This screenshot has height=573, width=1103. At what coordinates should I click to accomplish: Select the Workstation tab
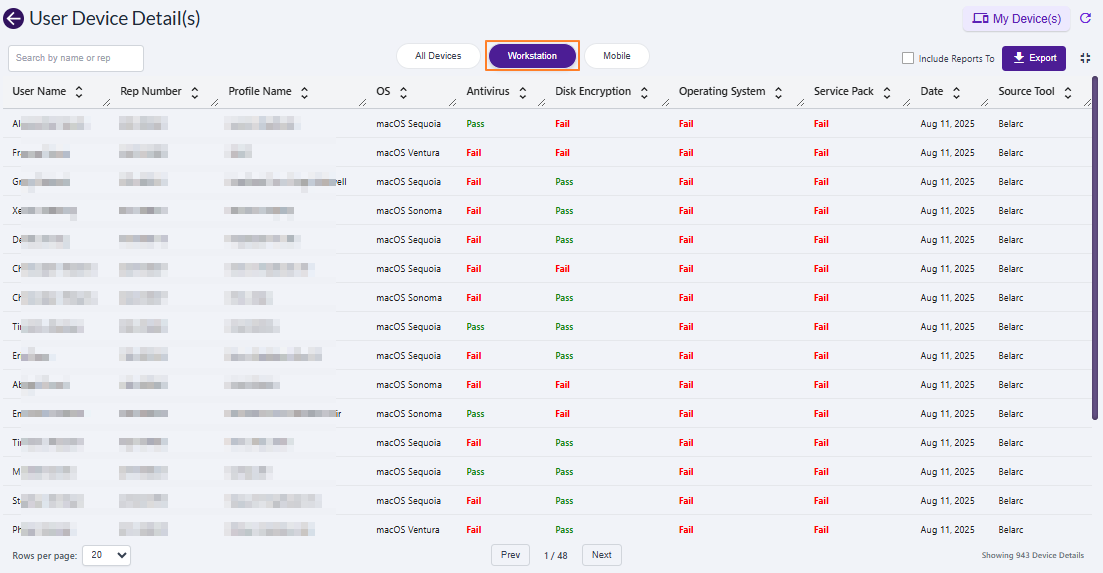(x=533, y=56)
